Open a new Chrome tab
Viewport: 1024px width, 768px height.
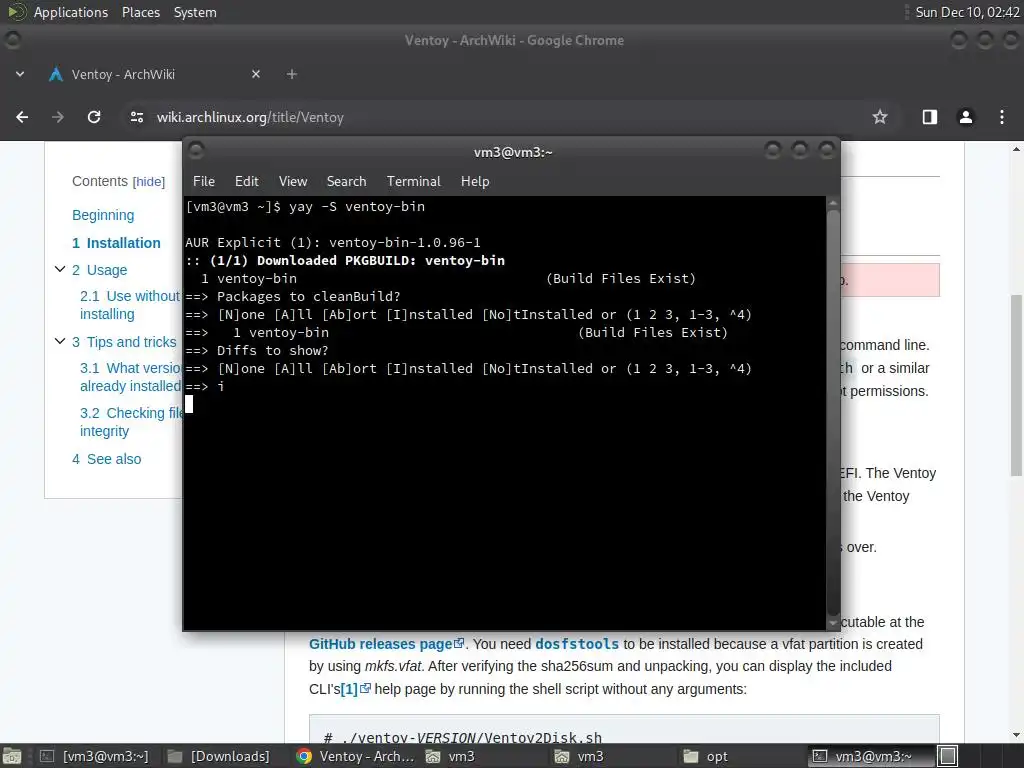coord(292,74)
